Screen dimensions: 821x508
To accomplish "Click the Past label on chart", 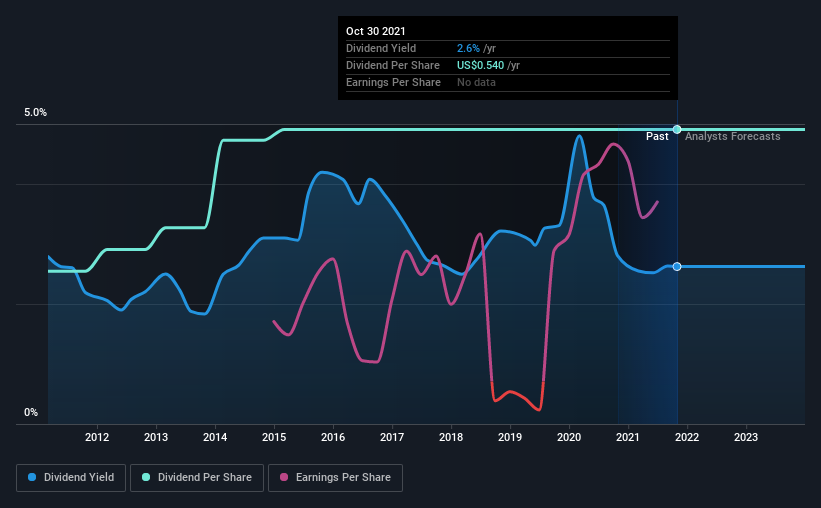I will coord(657,136).
